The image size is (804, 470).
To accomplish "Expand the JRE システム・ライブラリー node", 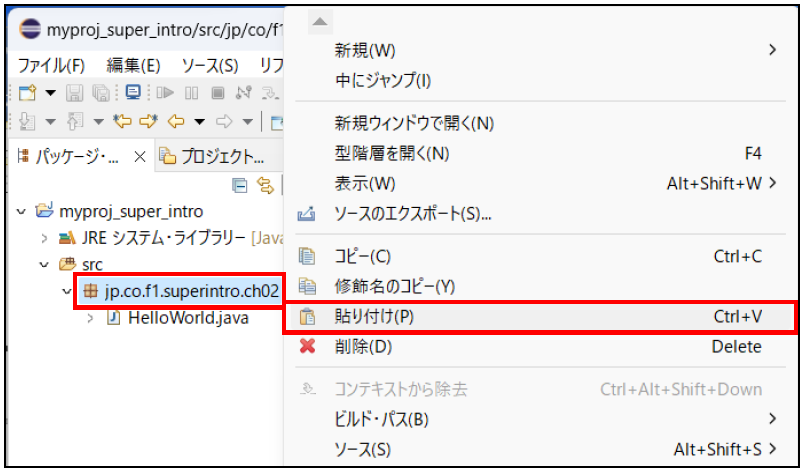I will [44, 239].
